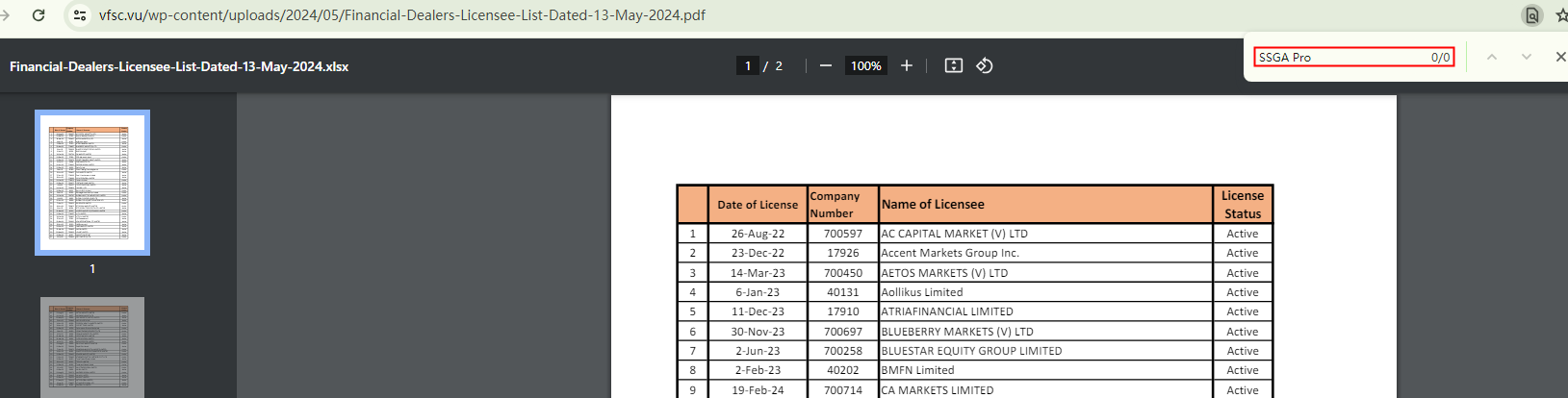Bookmark this page with the star icon

[x=1560, y=15]
